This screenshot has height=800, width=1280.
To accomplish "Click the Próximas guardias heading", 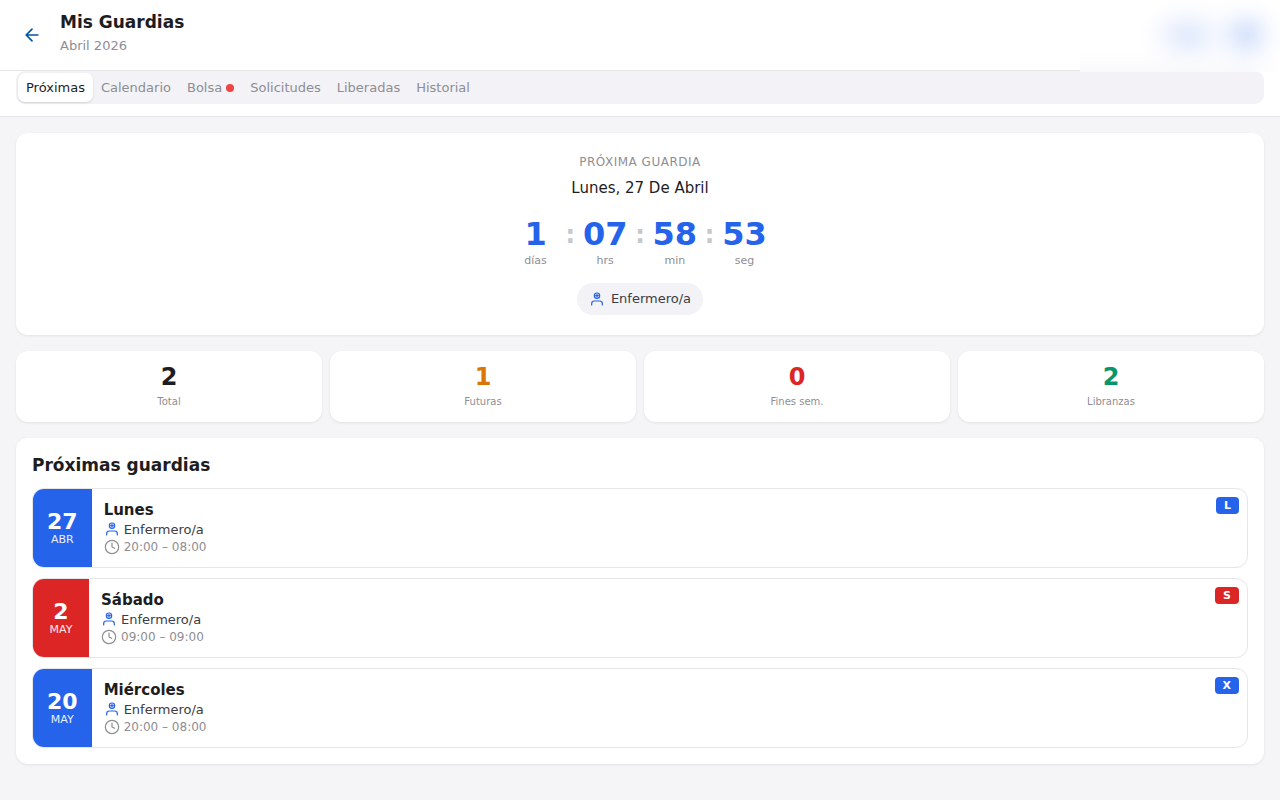I will (121, 465).
